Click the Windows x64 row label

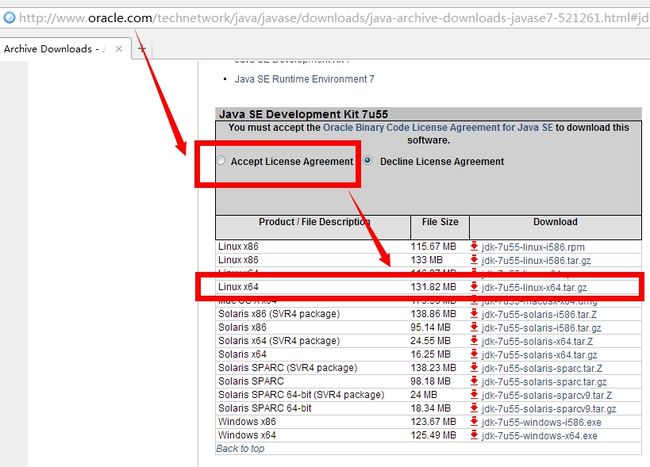247,435
